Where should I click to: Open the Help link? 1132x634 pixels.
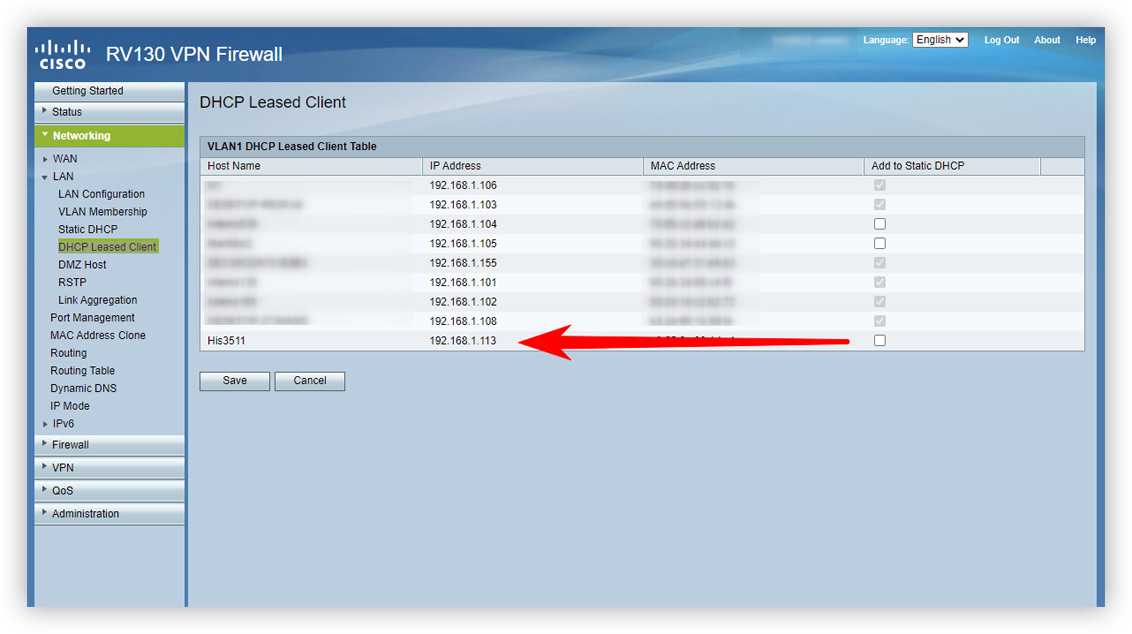(1085, 40)
